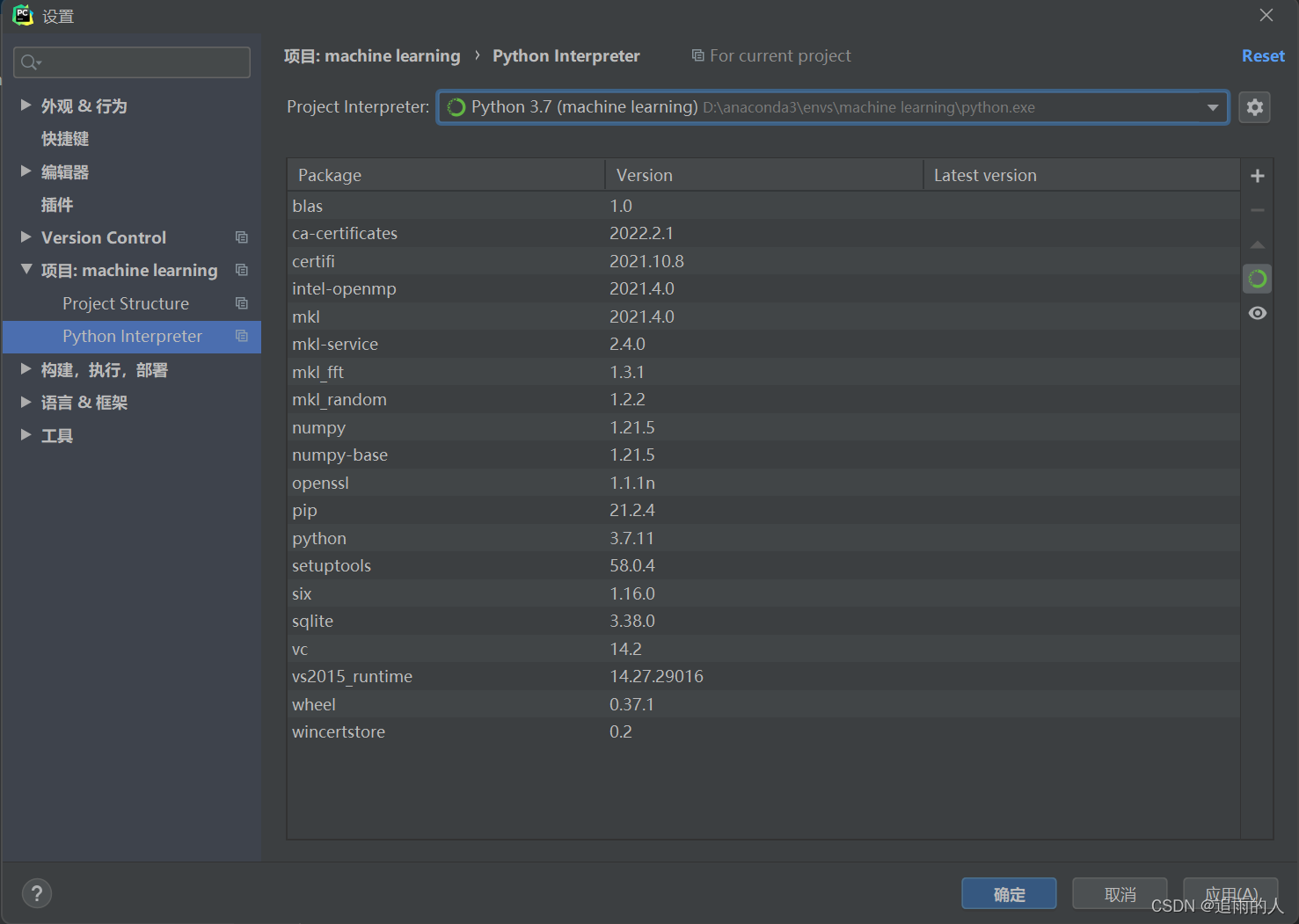This screenshot has height=924, width=1299.
Task: Expand the 构建, 执行, 部署 section
Action: click(x=26, y=369)
